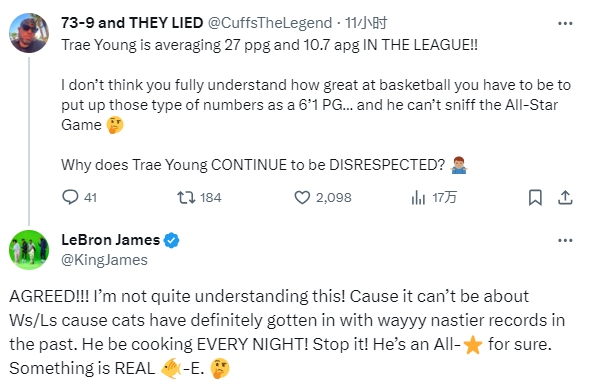The image size is (591, 380).
Task: Click LeBron James verified badge
Action: pos(171,240)
